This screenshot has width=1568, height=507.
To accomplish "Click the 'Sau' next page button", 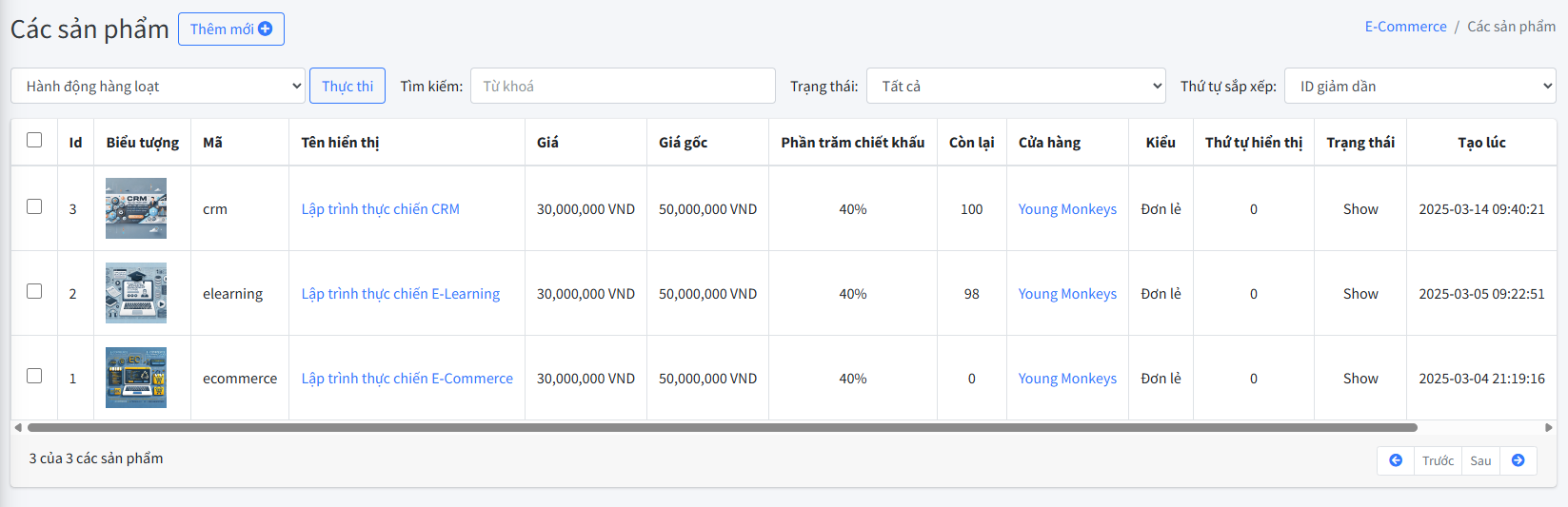I will 1480,460.
